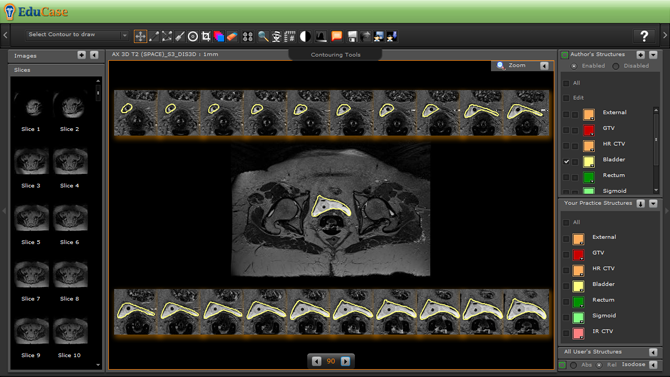
Task: Click the down-arrow icon in Your Practice Structures
Action: click(641, 203)
